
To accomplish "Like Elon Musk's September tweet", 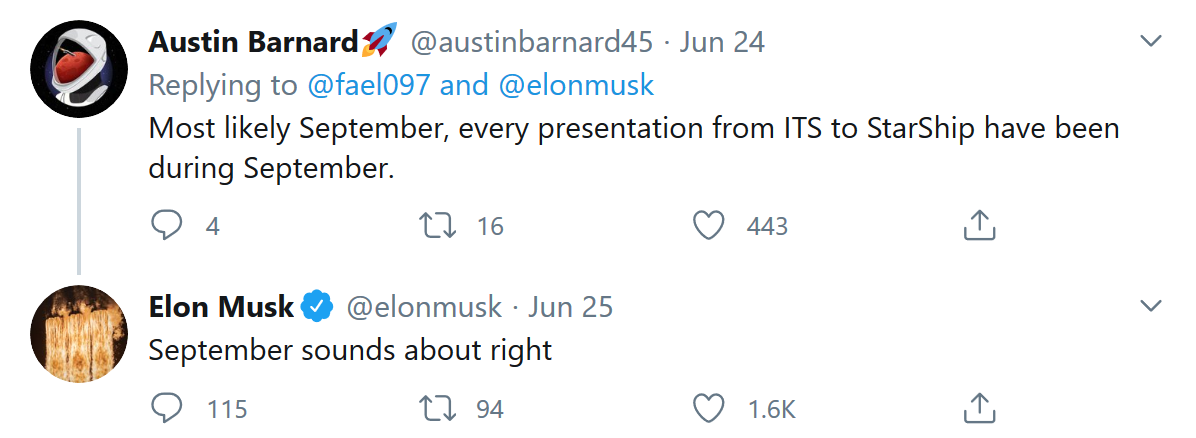I will (x=709, y=408).
